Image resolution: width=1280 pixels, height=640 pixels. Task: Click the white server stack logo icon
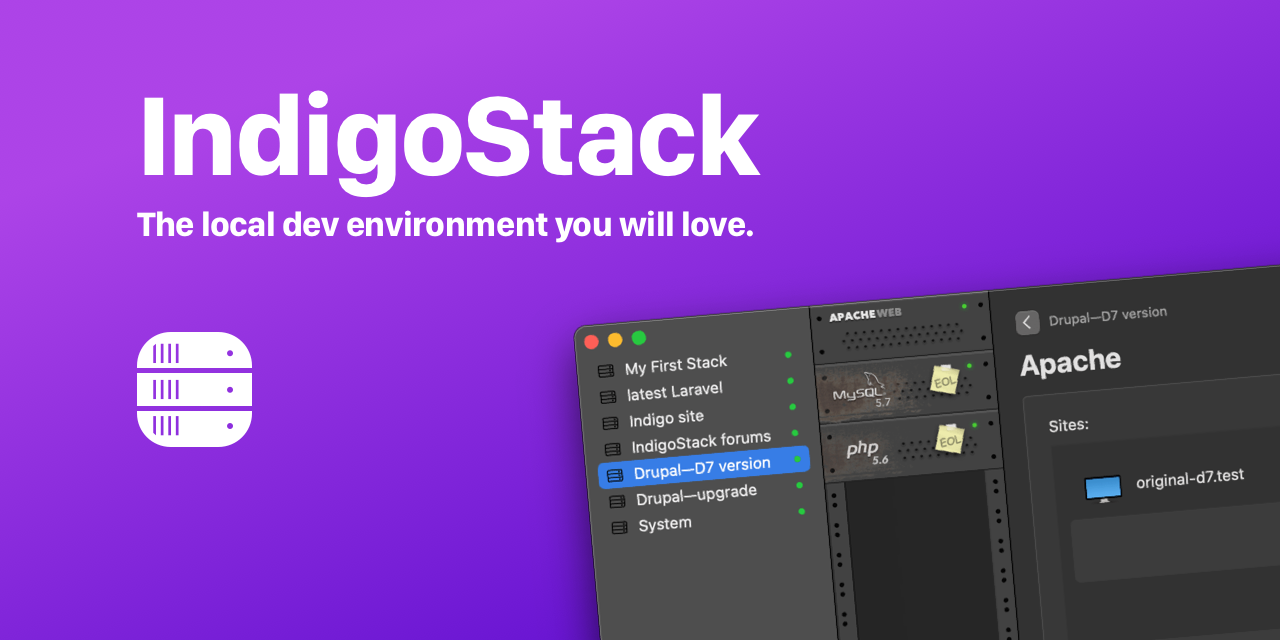[194, 389]
